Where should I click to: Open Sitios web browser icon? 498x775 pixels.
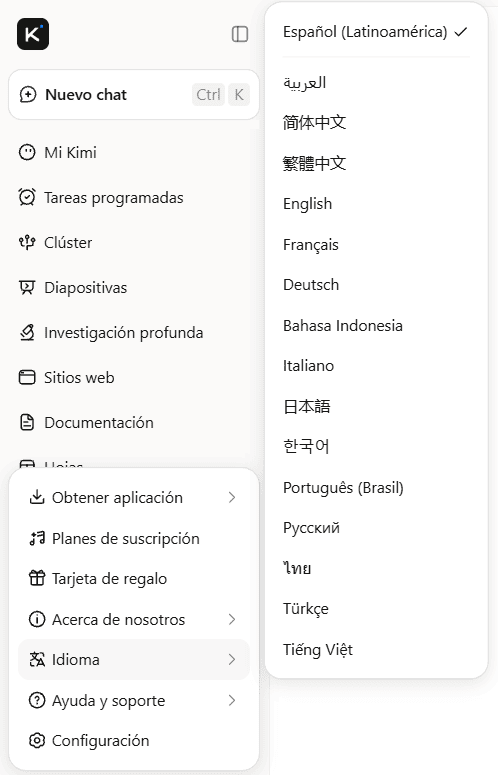(x=27, y=377)
